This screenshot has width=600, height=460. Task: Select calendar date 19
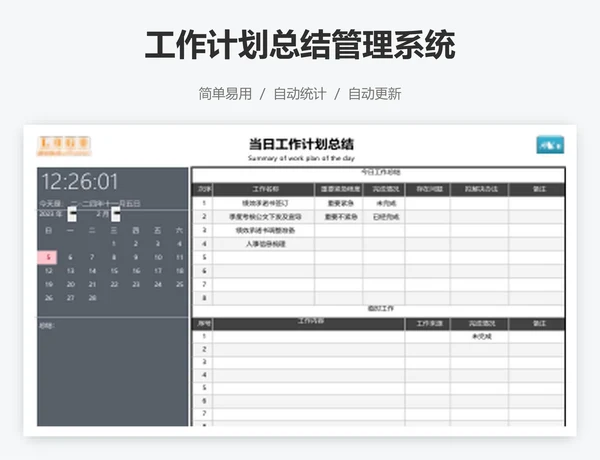[x=49, y=284]
